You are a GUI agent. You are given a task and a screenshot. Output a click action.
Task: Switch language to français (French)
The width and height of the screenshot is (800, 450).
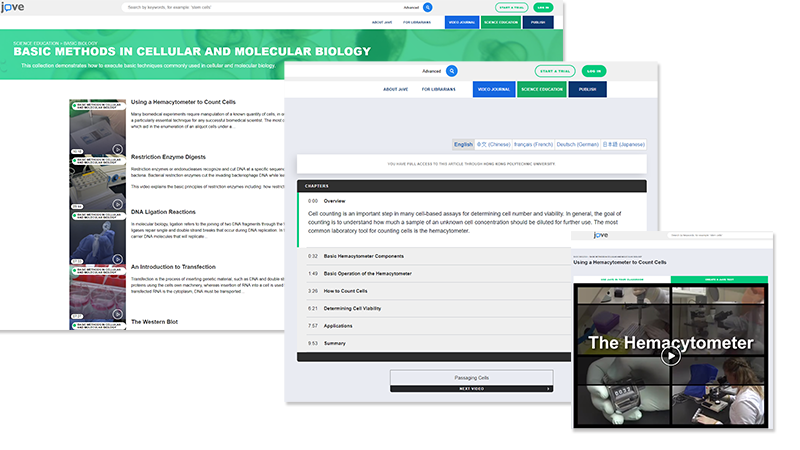[x=533, y=144]
